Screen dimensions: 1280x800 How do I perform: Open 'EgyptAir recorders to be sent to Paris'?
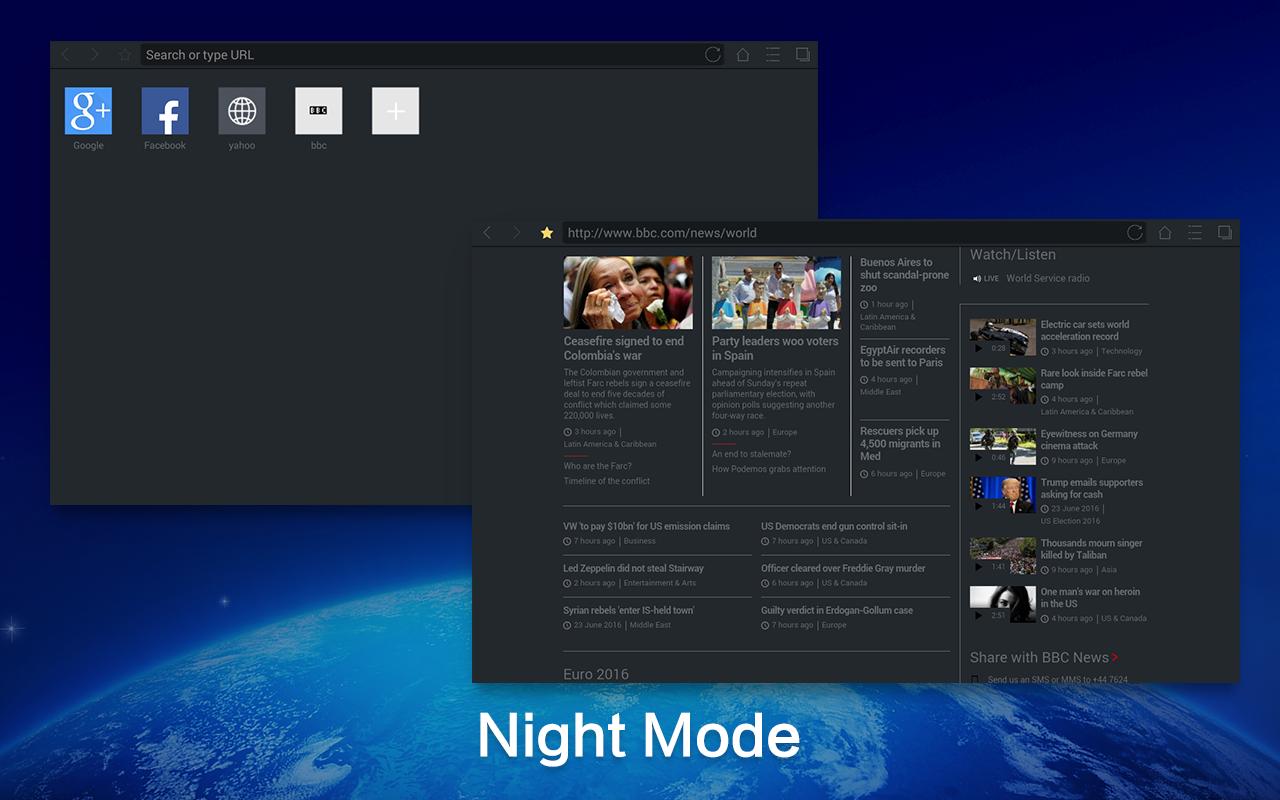point(903,356)
